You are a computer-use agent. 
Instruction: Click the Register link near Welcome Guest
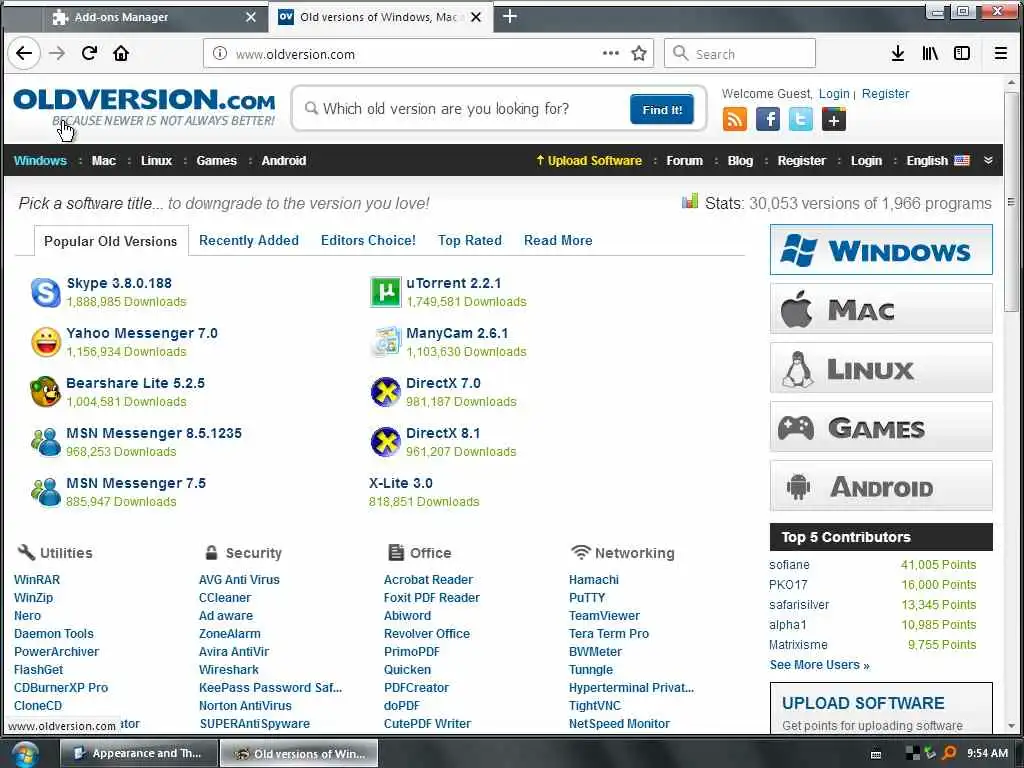click(885, 93)
